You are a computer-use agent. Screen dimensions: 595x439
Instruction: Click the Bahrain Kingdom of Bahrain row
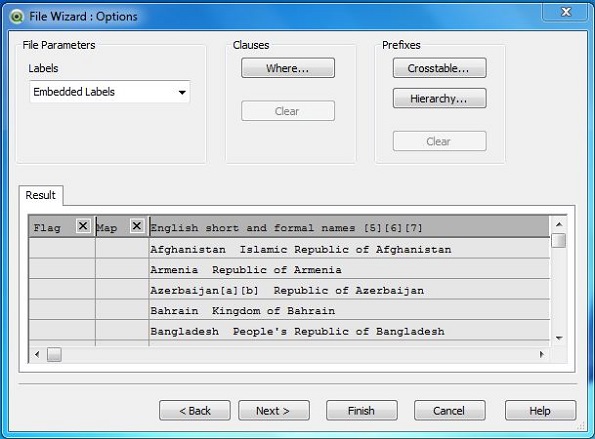(289, 310)
